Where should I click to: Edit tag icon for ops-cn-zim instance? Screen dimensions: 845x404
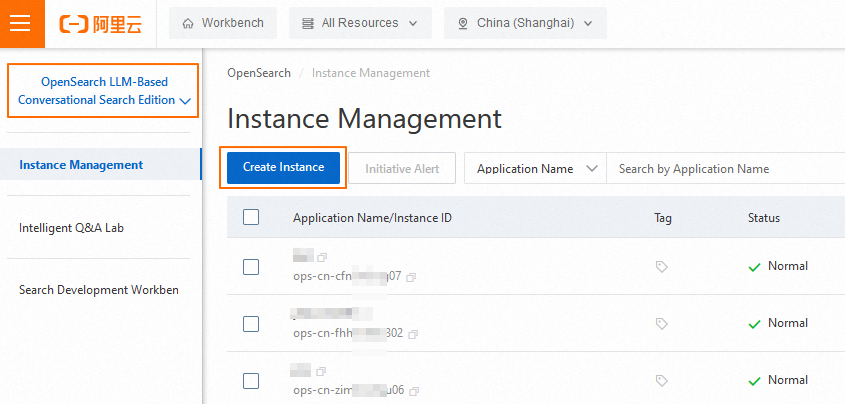(x=662, y=381)
